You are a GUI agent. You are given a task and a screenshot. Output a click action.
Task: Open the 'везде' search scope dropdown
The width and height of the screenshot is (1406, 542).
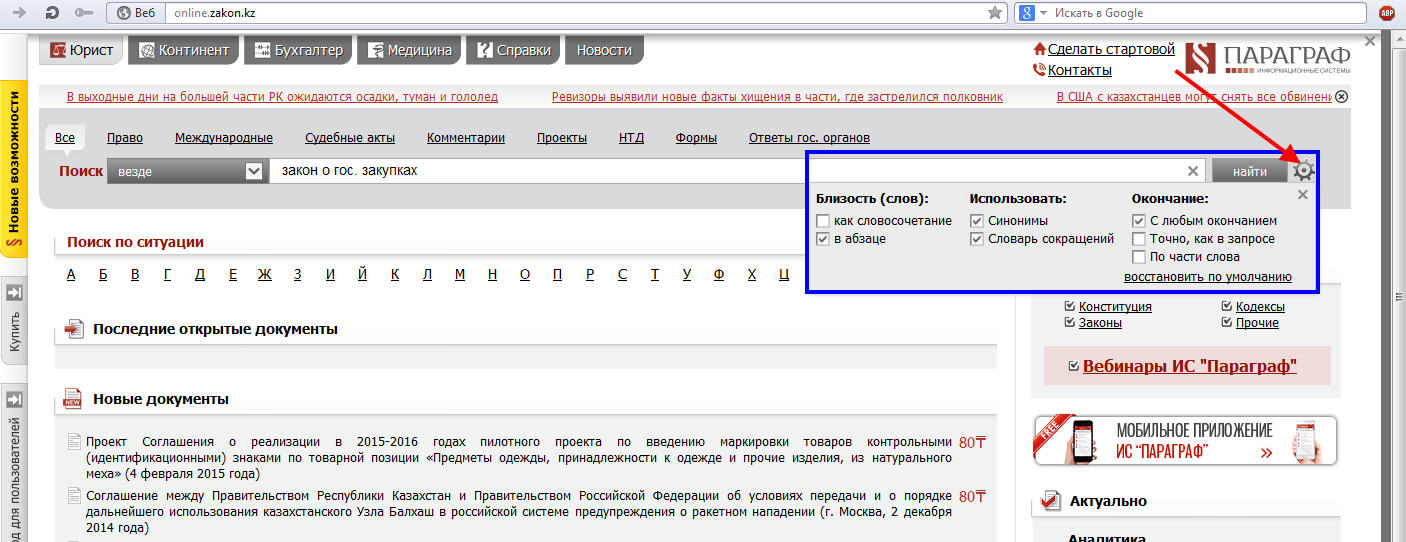click(254, 171)
